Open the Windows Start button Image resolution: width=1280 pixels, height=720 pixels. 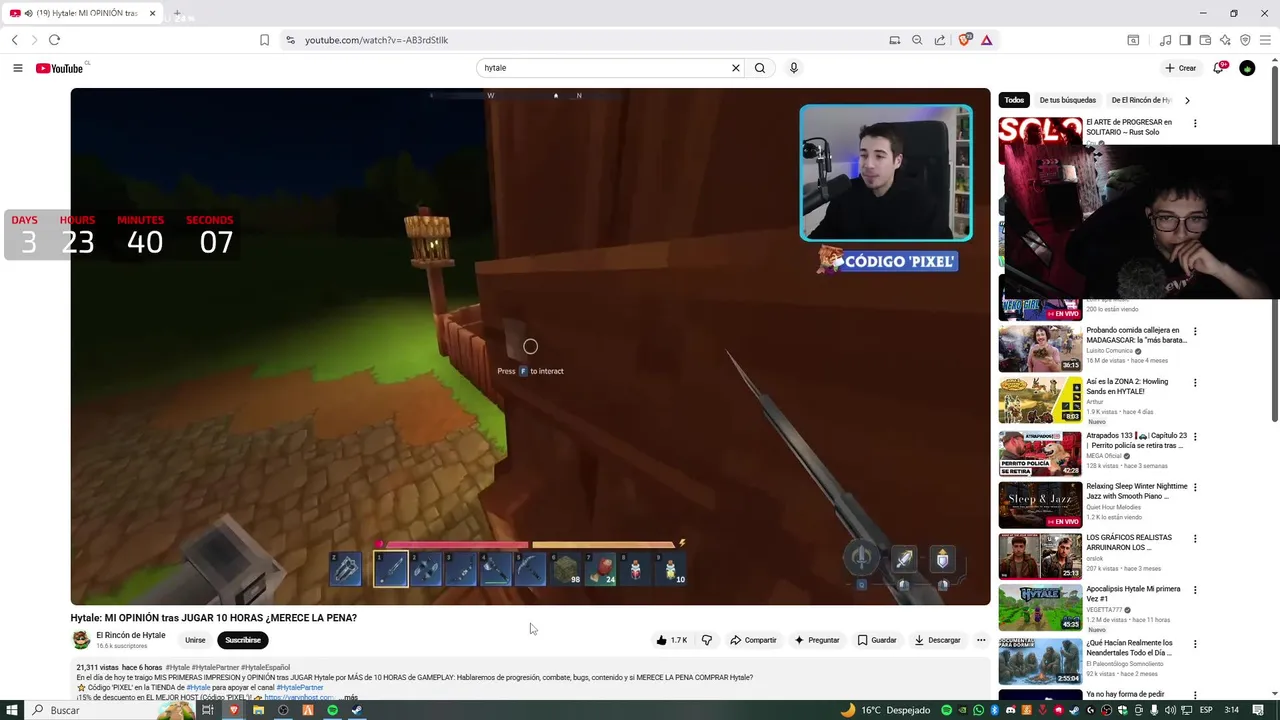coord(10,710)
